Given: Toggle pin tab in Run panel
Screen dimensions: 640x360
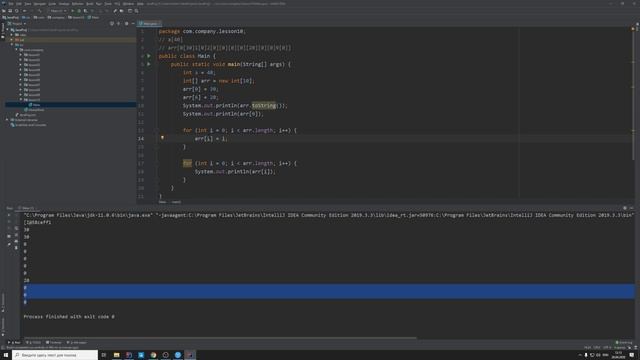Looking at the screenshot, I should [x=9, y=244].
